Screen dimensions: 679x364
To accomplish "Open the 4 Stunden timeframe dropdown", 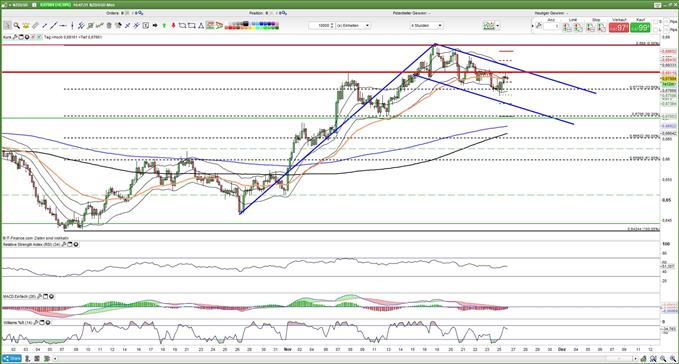I will pyautogui.click(x=427, y=26).
